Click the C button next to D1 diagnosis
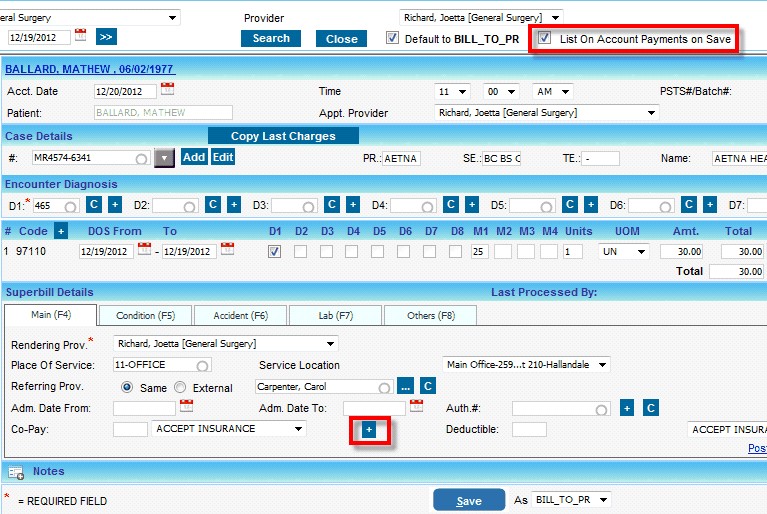This screenshot has width=767, height=514. (x=93, y=205)
